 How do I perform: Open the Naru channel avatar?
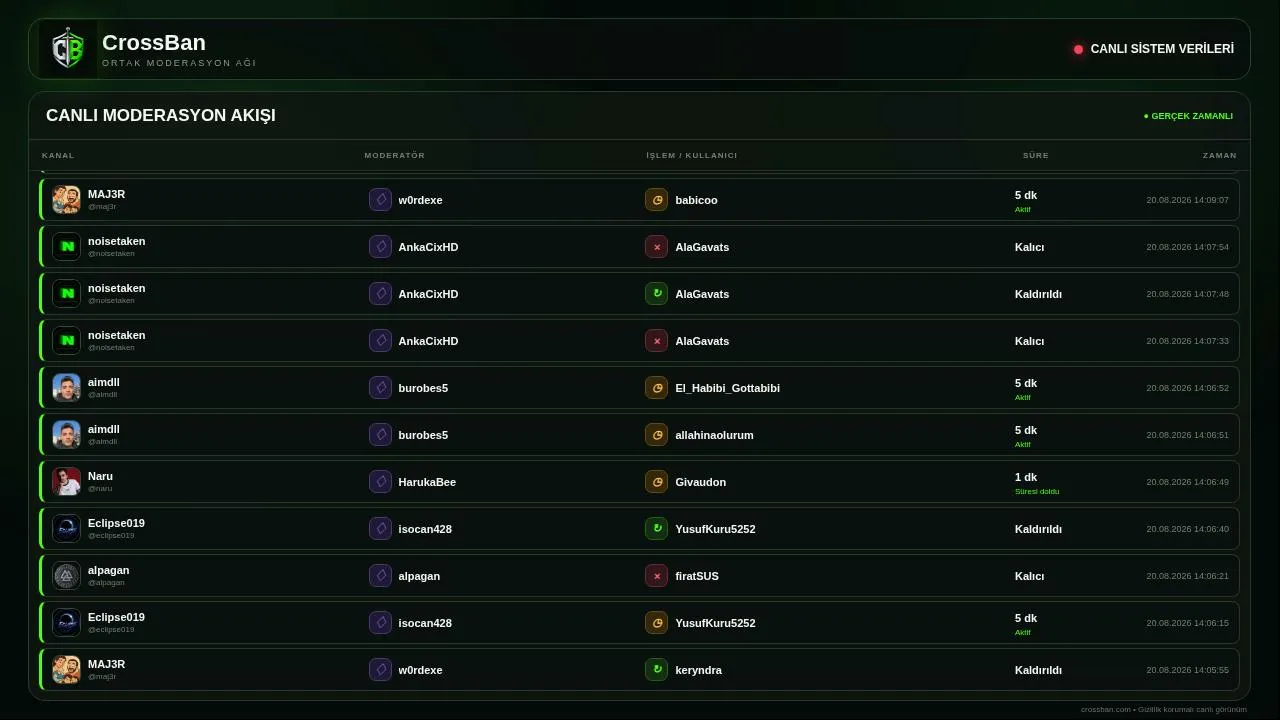pos(66,482)
